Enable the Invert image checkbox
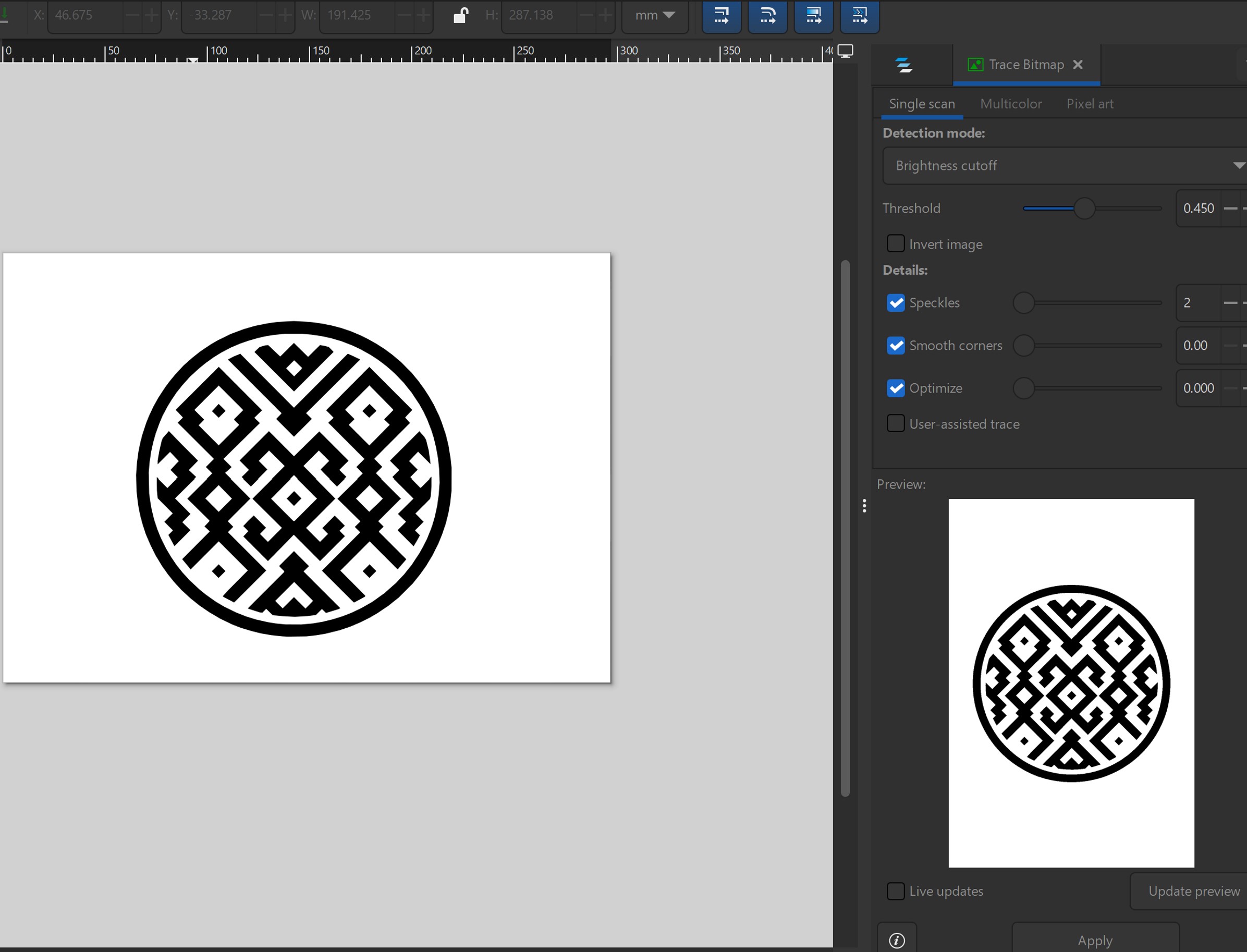The width and height of the screenshot is (1247, 952). pyautogui.click(x=895, y=243)
